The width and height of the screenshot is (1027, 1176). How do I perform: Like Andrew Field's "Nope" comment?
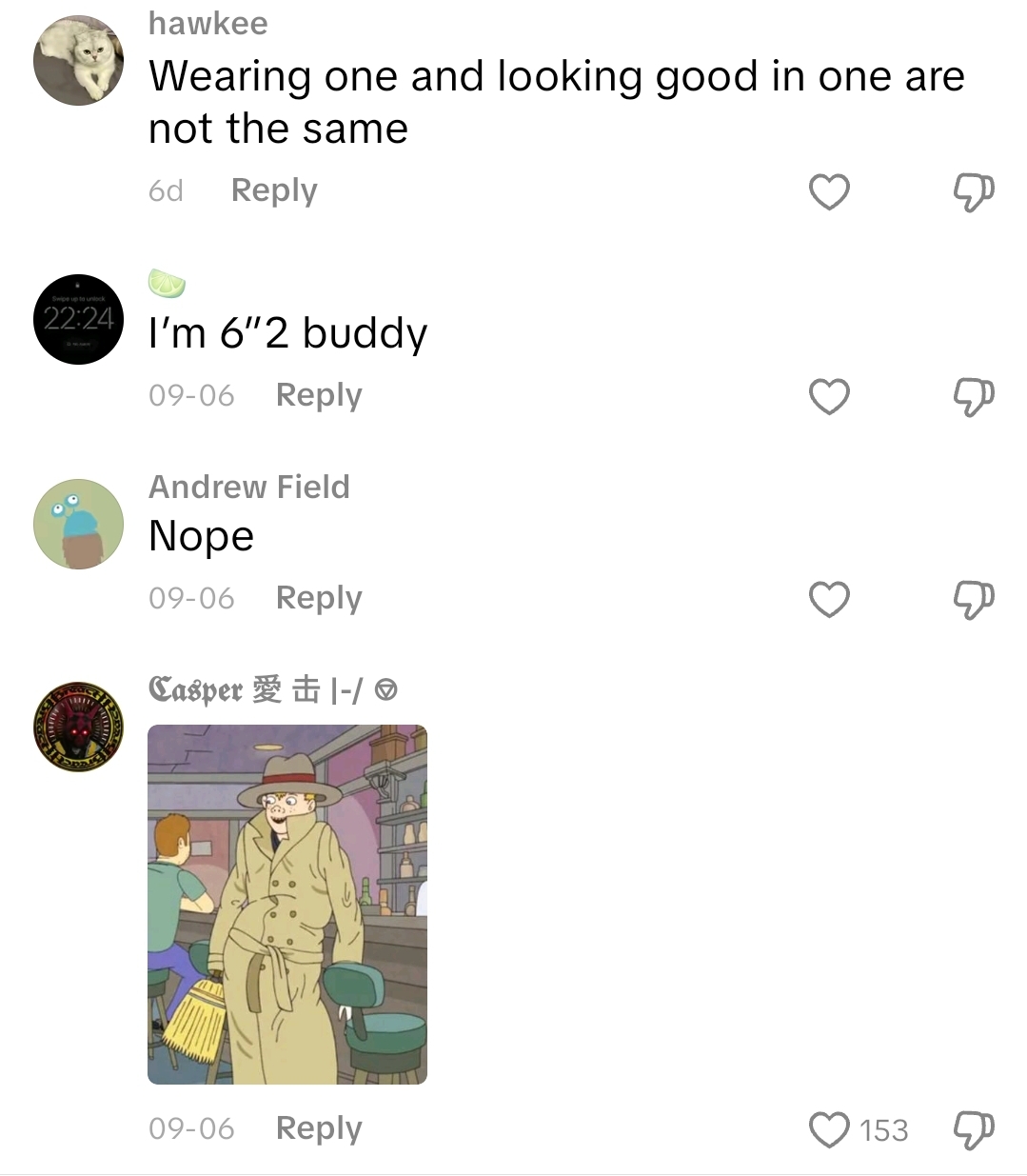coord(829,599)
